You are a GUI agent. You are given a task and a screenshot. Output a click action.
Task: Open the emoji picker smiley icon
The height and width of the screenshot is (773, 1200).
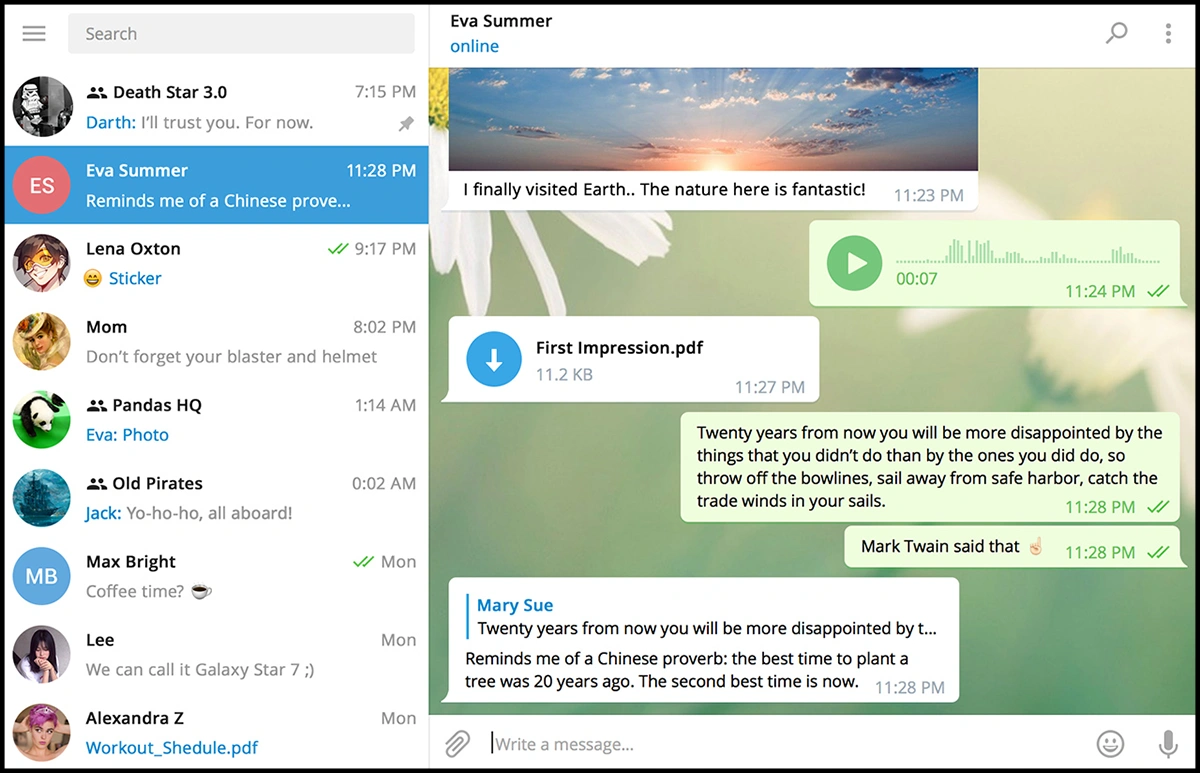1110,743
